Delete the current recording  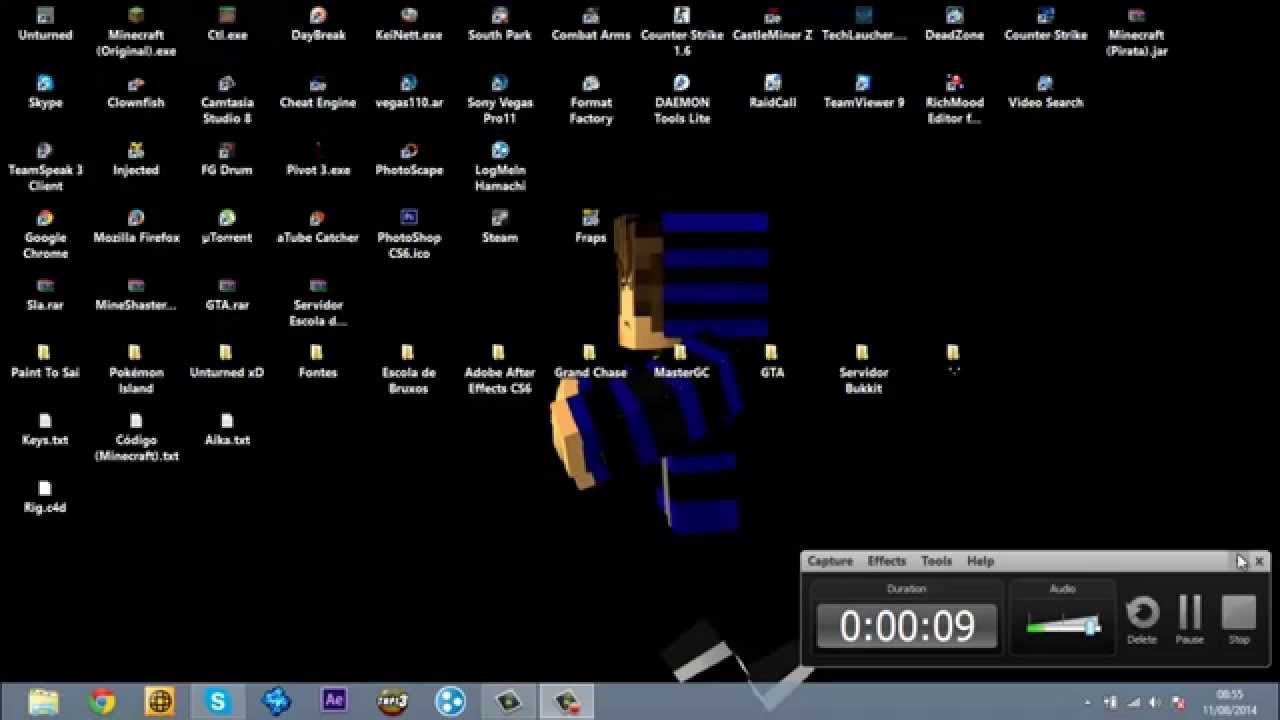pos(1142,620)
